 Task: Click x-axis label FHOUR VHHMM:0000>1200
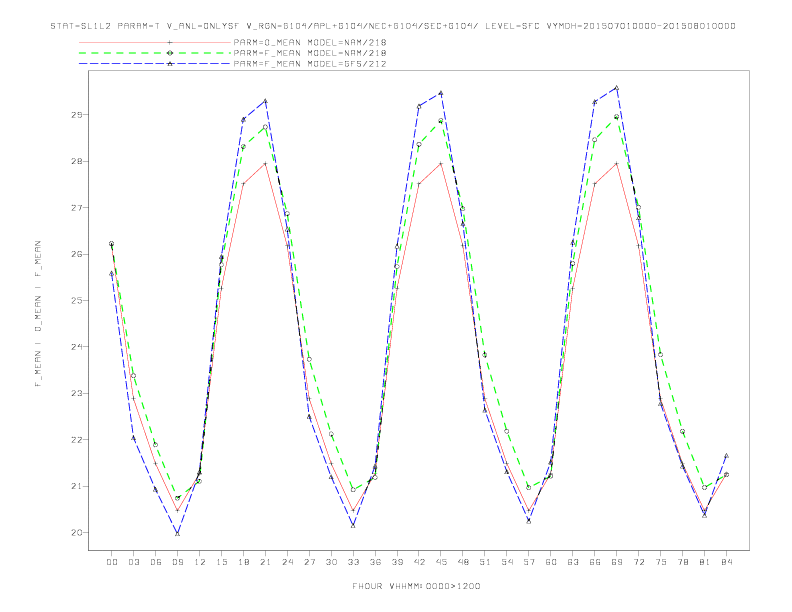(x=416, y=586)
